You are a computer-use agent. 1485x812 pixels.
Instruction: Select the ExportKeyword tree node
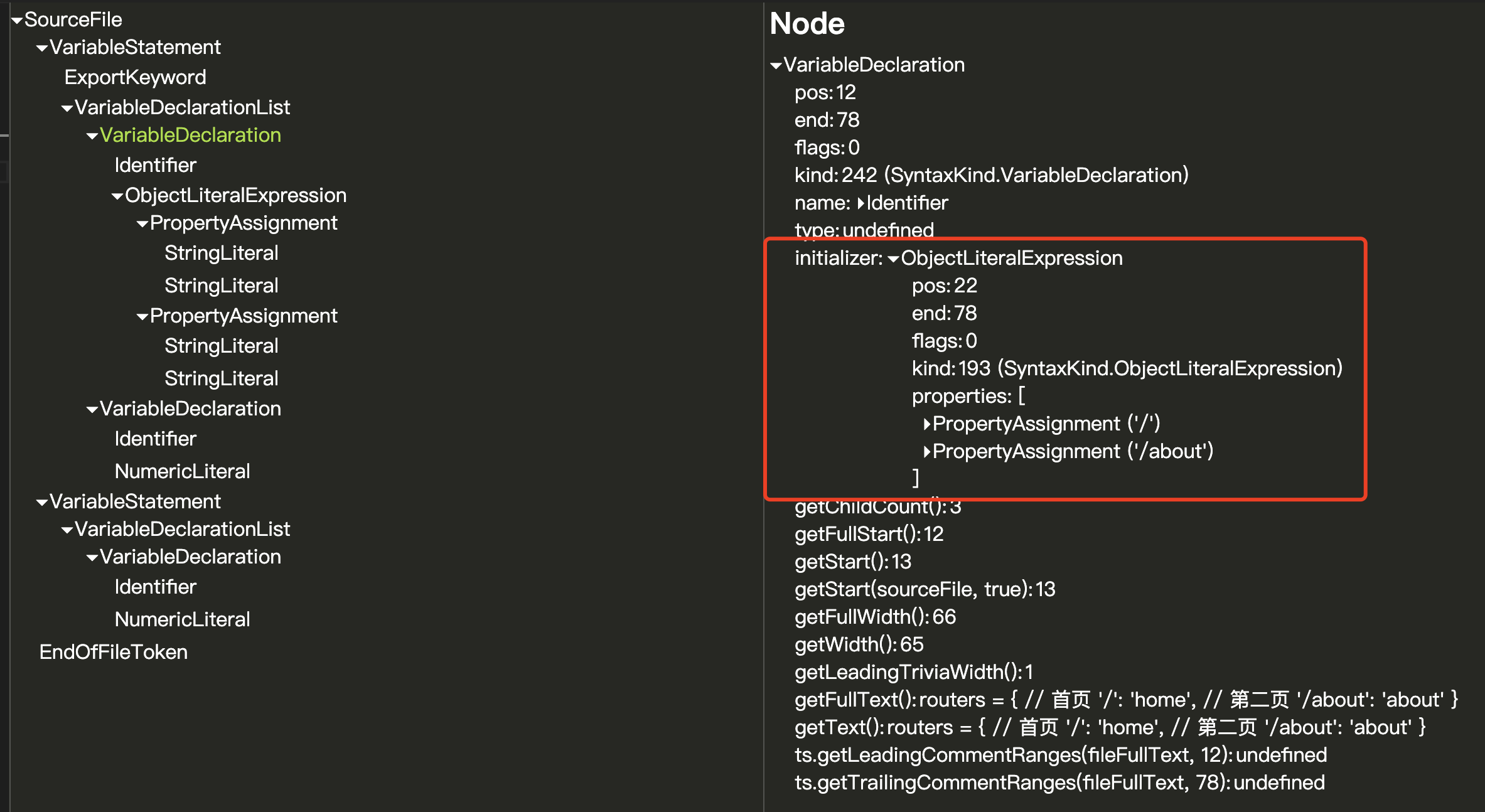point(135,77)
